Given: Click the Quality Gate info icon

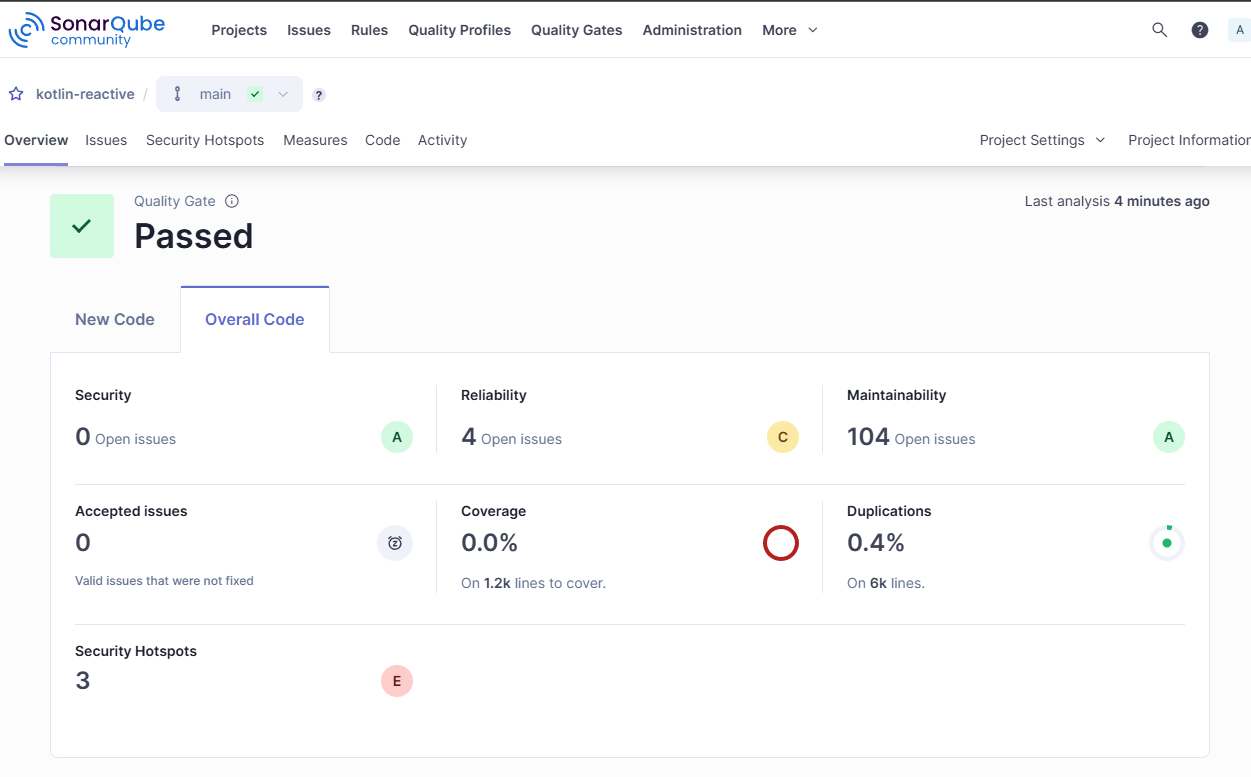Looking at the screenshot, I should [x=232, y=201].
